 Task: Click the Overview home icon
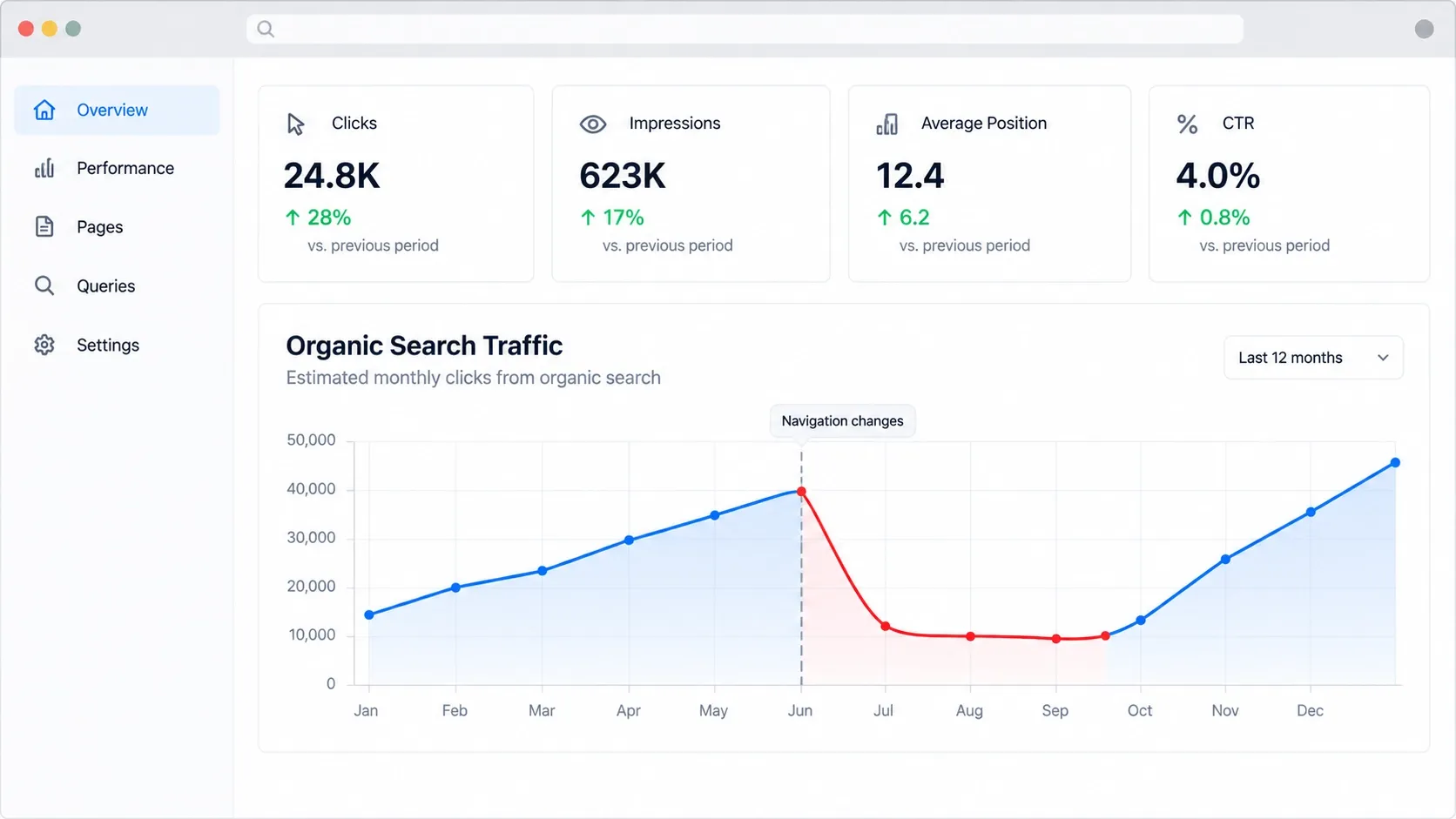[44, 110]
